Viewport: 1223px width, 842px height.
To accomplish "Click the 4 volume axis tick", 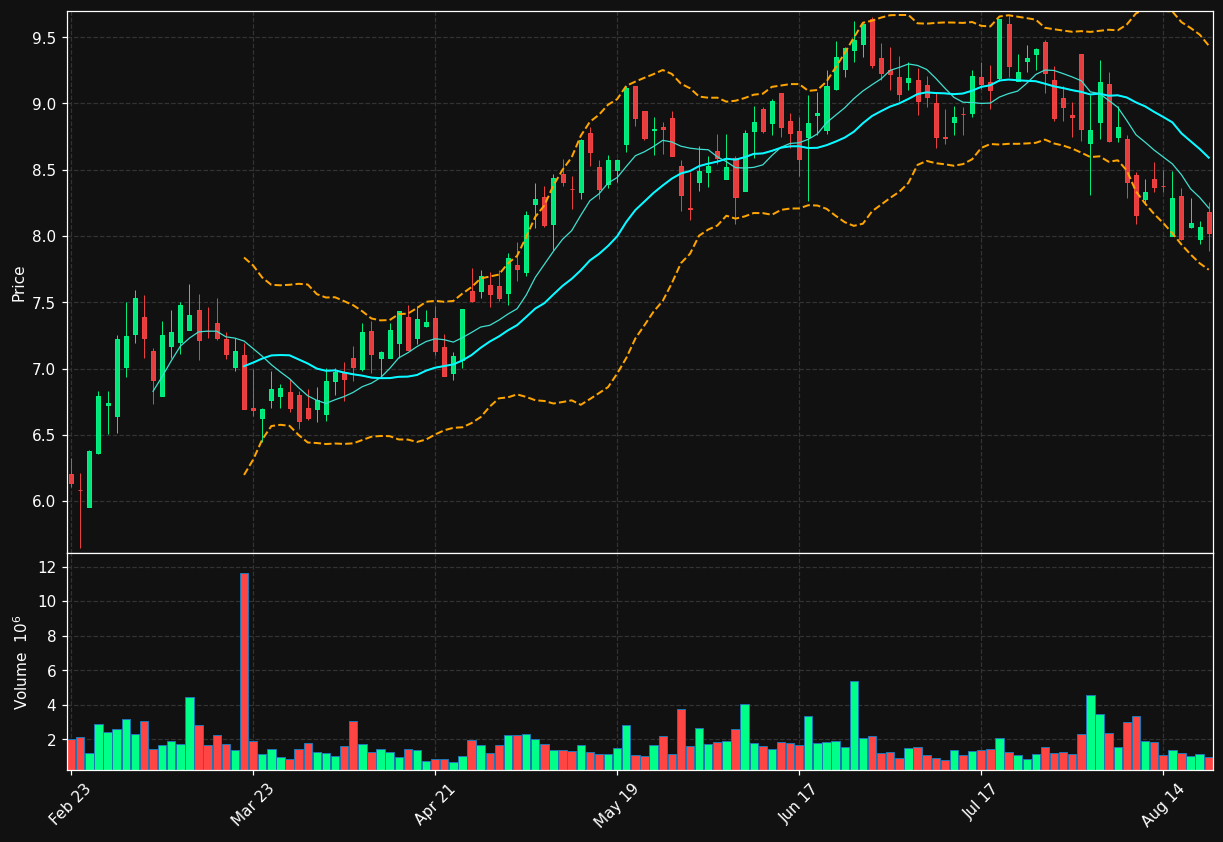I will pyautogui.click(x=52, y=706).
